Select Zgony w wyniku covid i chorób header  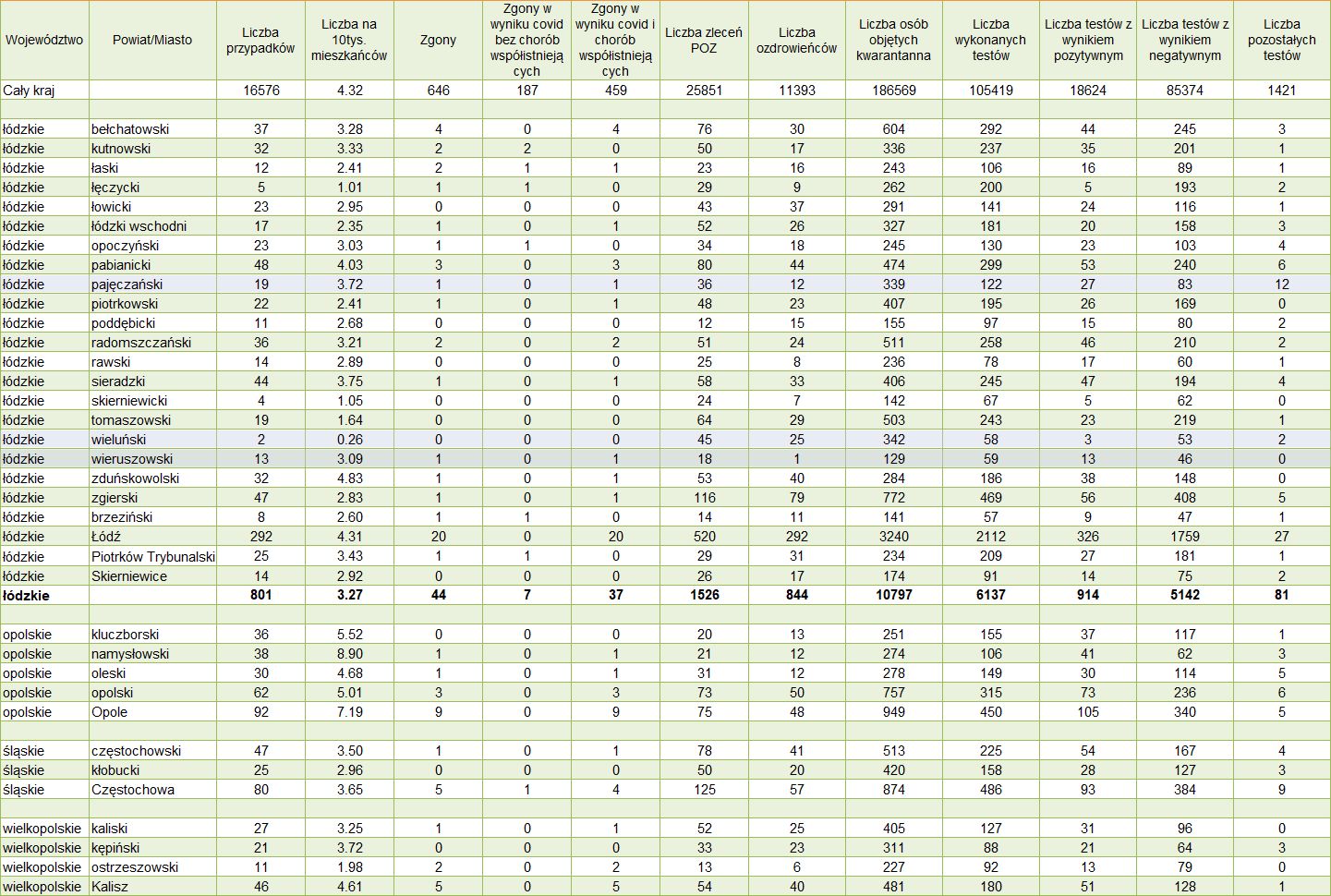pyautogui.click(x=615, y=40)
